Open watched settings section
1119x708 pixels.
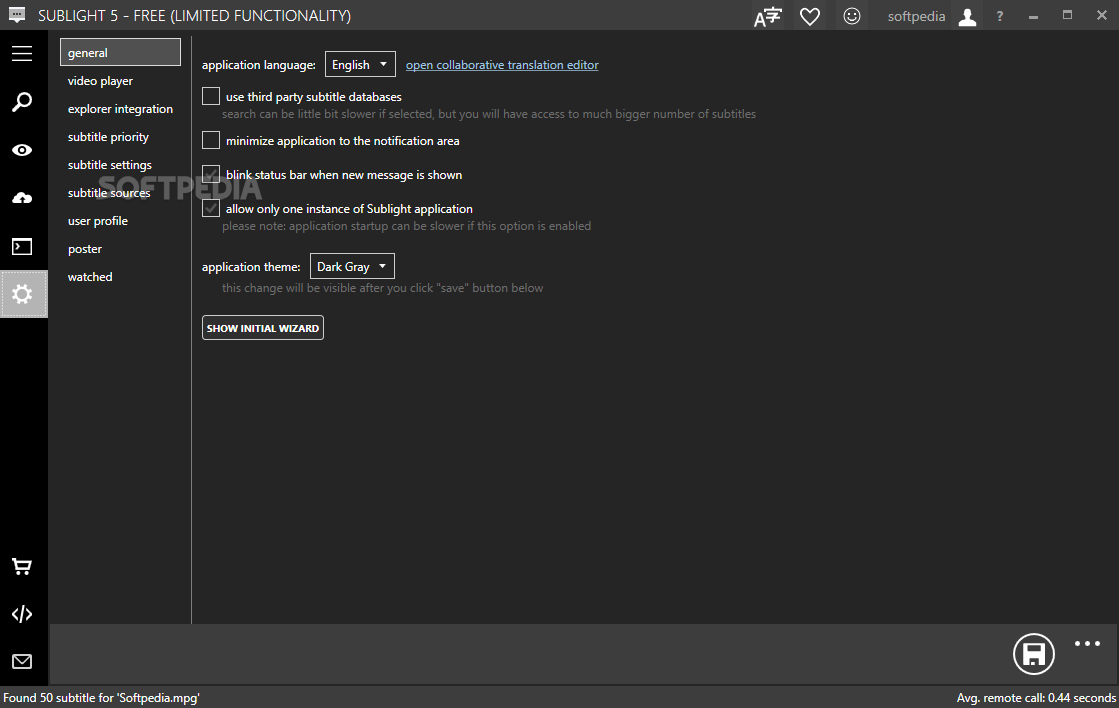(90, 277)
